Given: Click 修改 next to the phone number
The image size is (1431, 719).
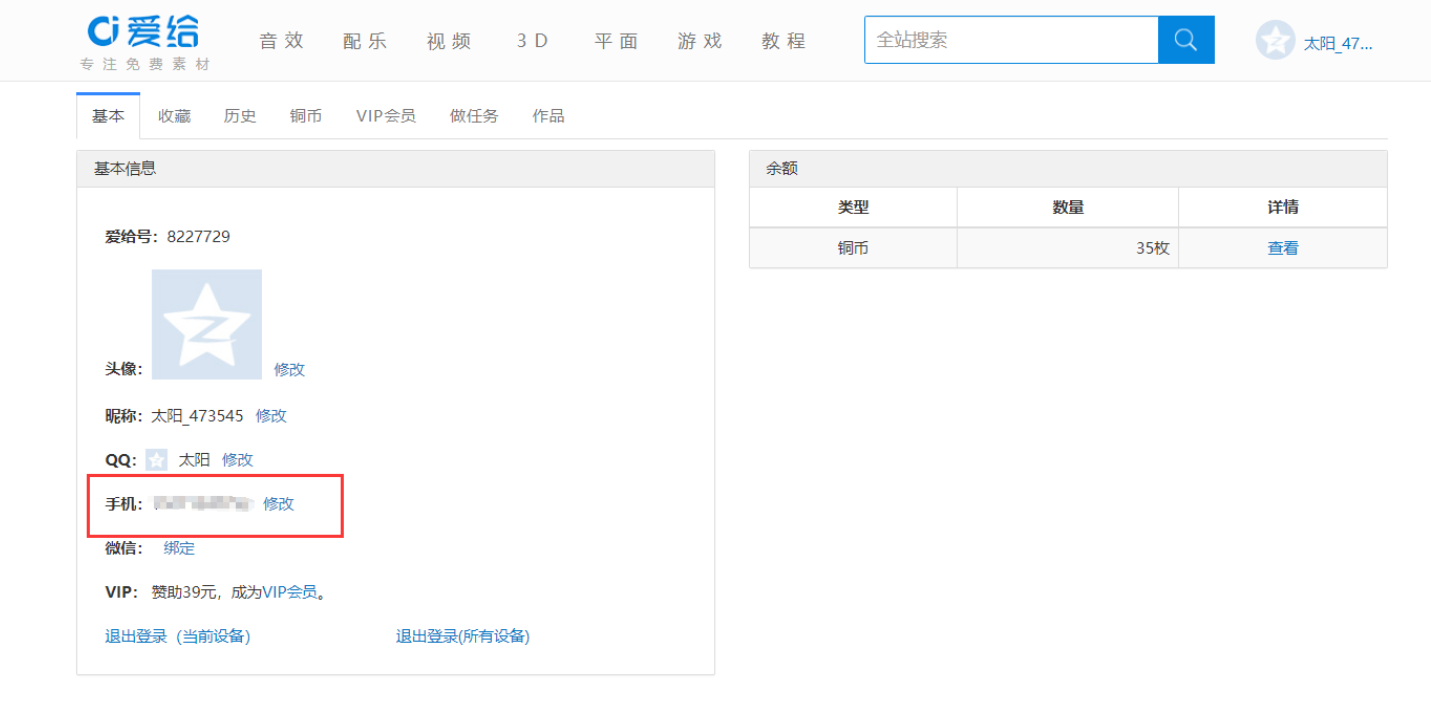Looking at the screenshot, I should (278, 504).
